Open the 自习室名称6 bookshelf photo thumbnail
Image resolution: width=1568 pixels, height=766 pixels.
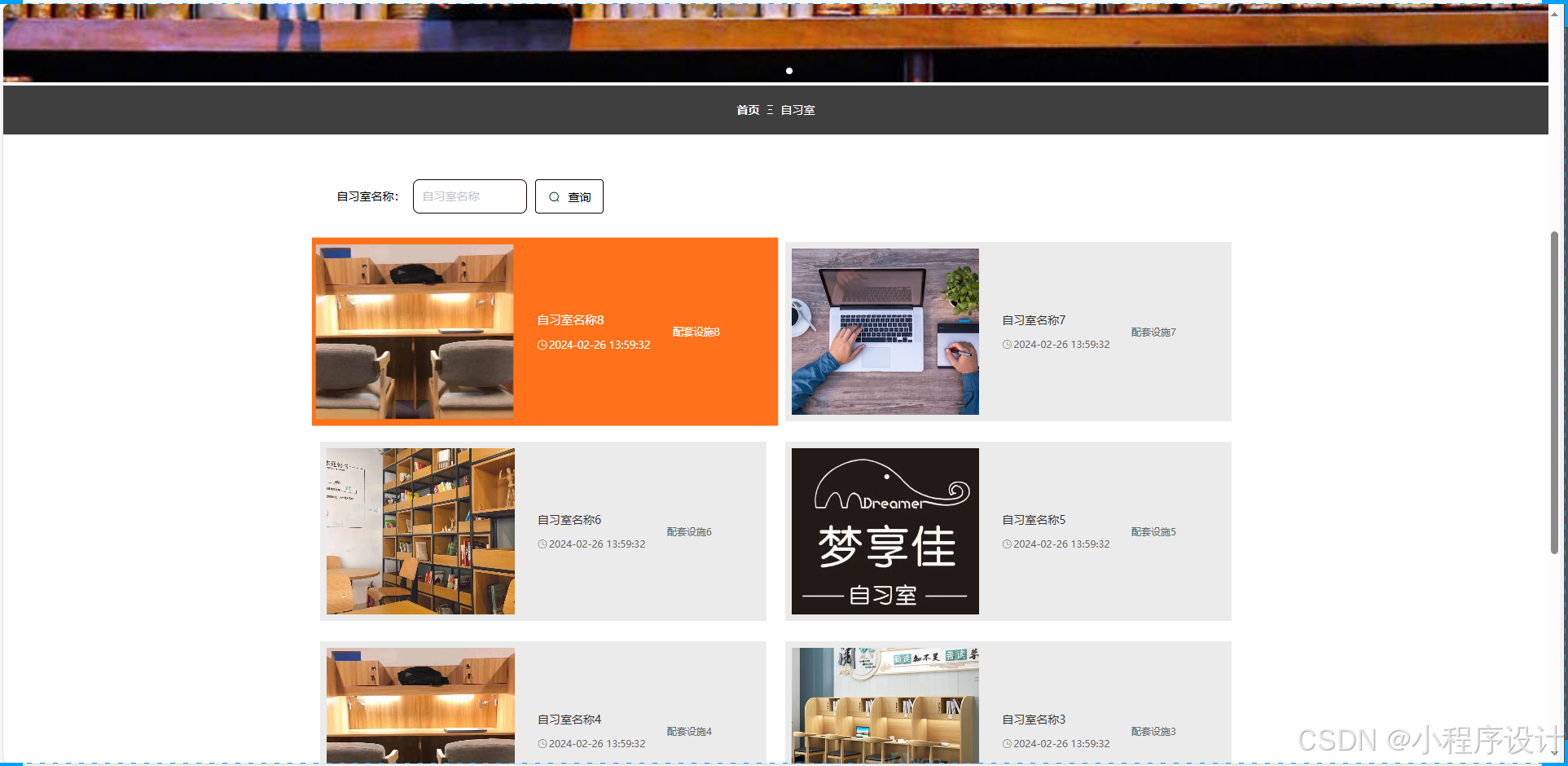coord(420,531)
